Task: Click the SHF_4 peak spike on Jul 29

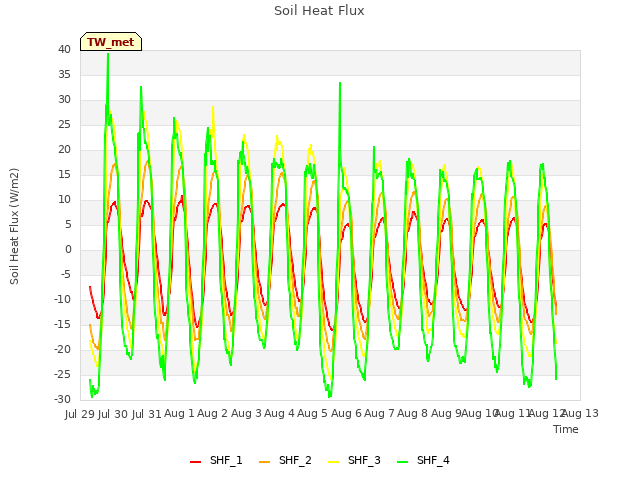Action: coord(108,55)
